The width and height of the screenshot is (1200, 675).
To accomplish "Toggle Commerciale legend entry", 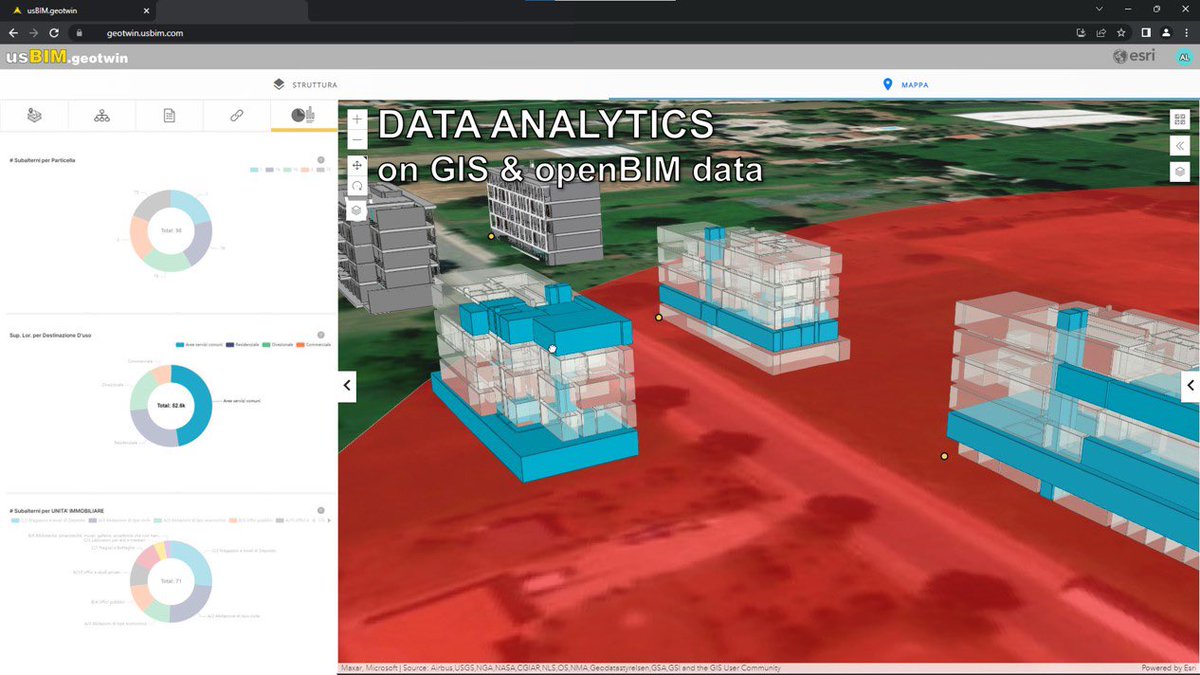I will [x=313, y=345].
